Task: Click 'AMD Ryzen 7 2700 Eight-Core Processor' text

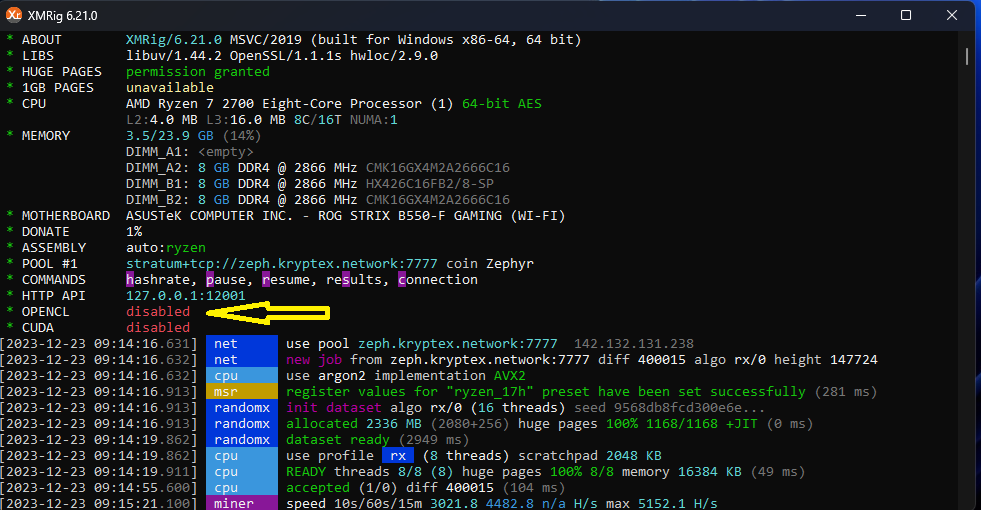Action: pyautogui.click(x=274, y=103)
